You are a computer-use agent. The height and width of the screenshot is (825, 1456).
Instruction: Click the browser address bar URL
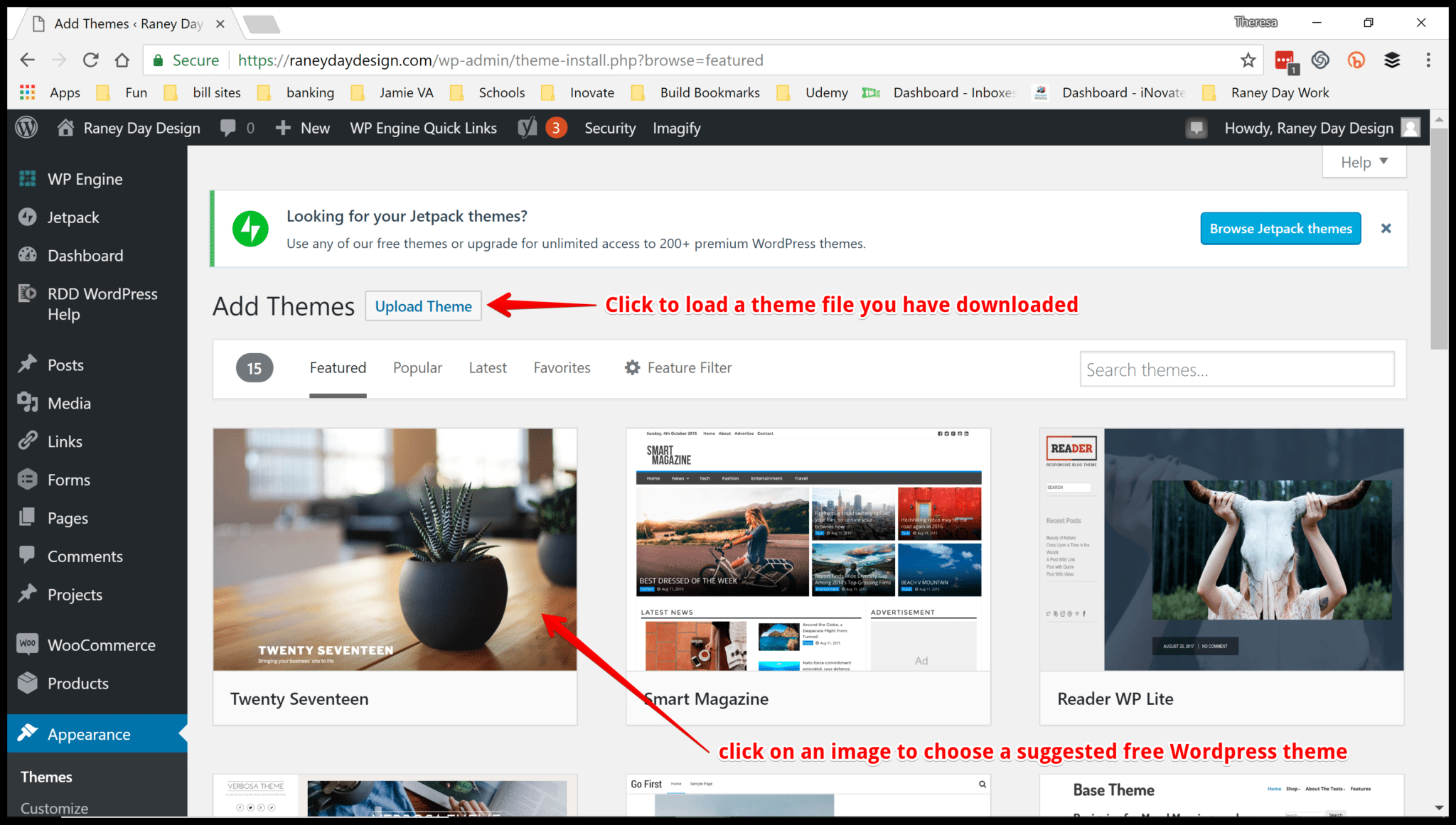pyautogui.click(x=500, y=60)
